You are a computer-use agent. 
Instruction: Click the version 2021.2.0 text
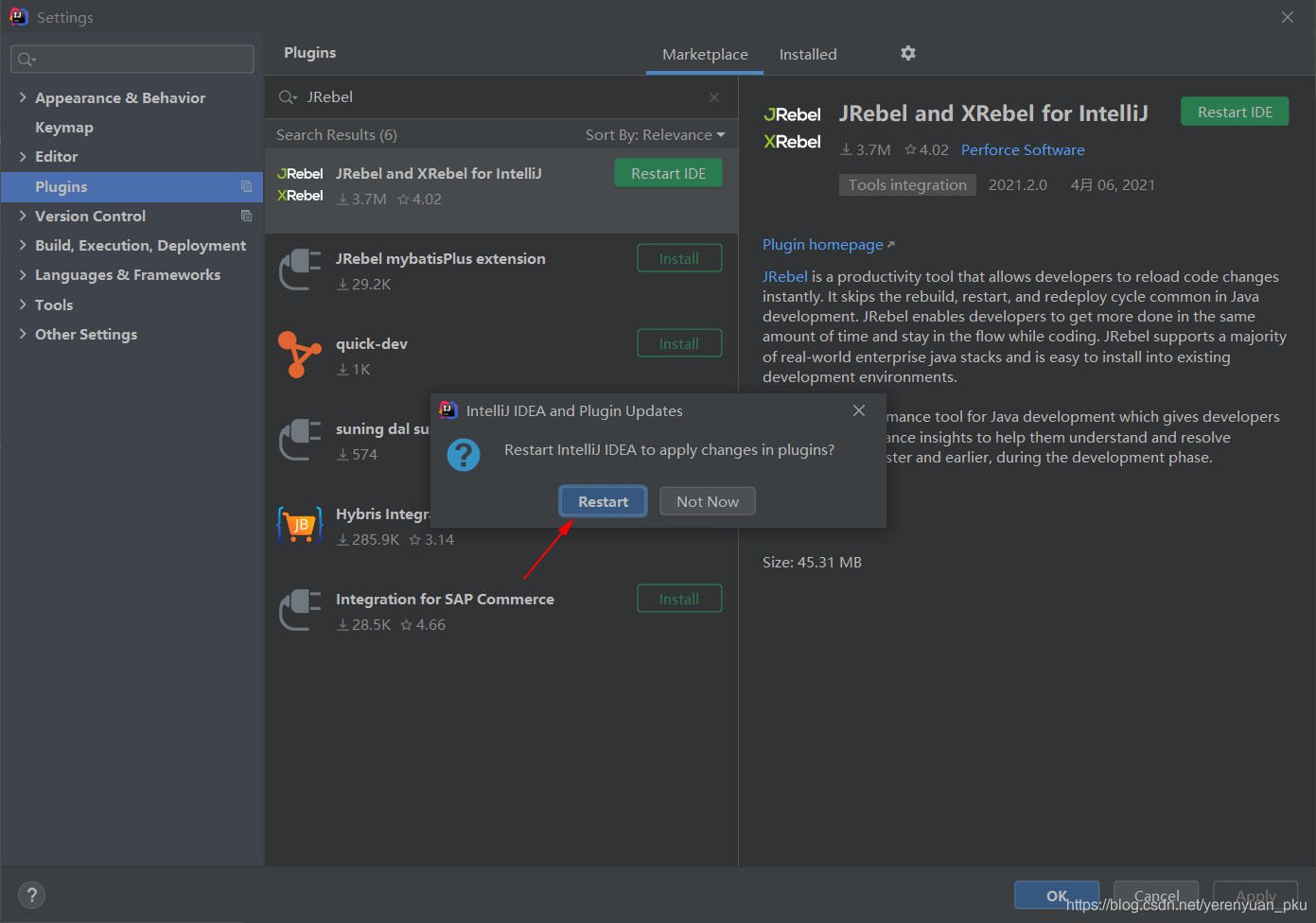click(1018, 184)
